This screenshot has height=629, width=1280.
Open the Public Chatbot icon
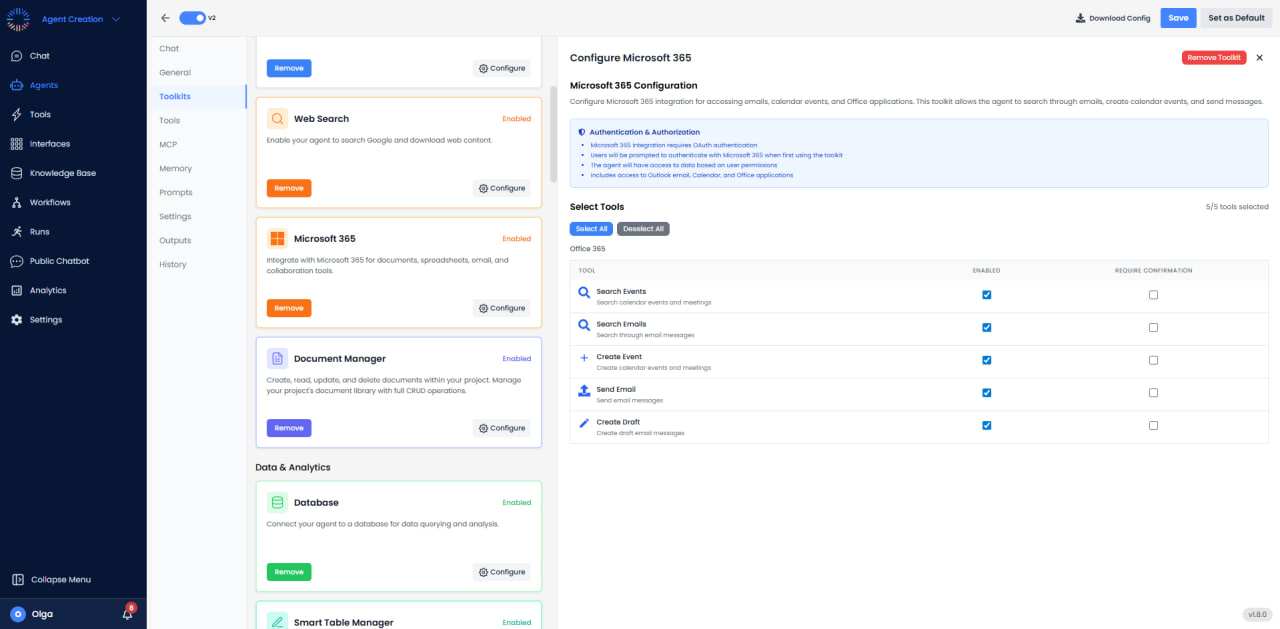click(17, 261)
